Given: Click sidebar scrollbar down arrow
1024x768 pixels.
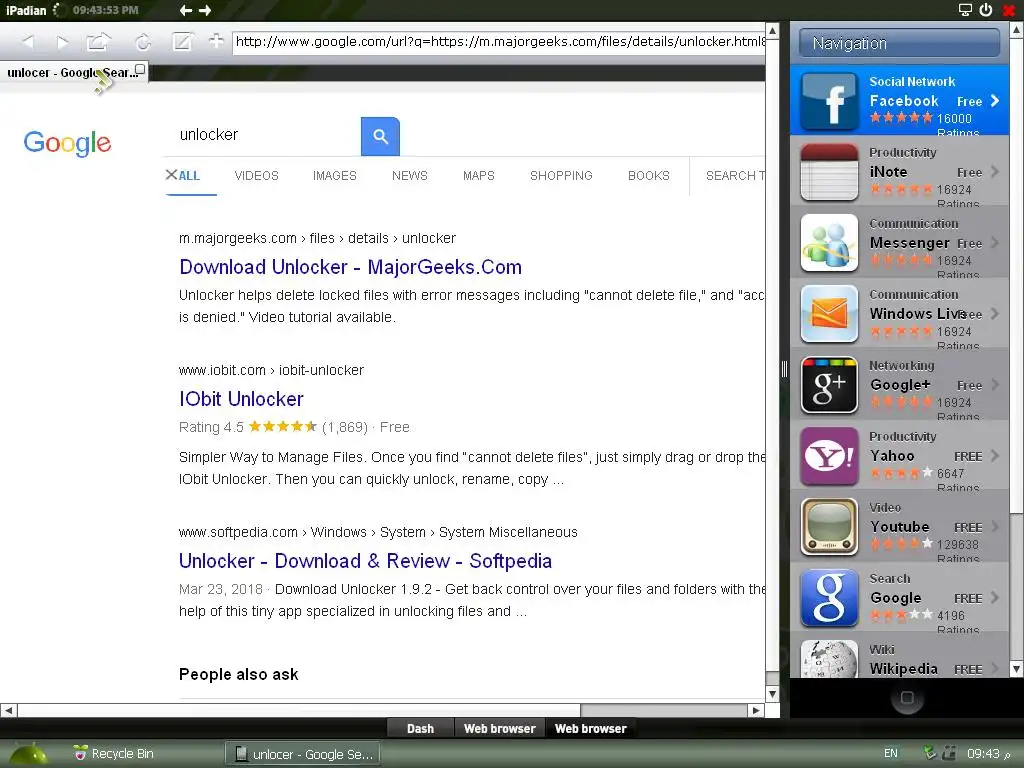Looking at the screenshot, I should click(x=1017, y=669).
